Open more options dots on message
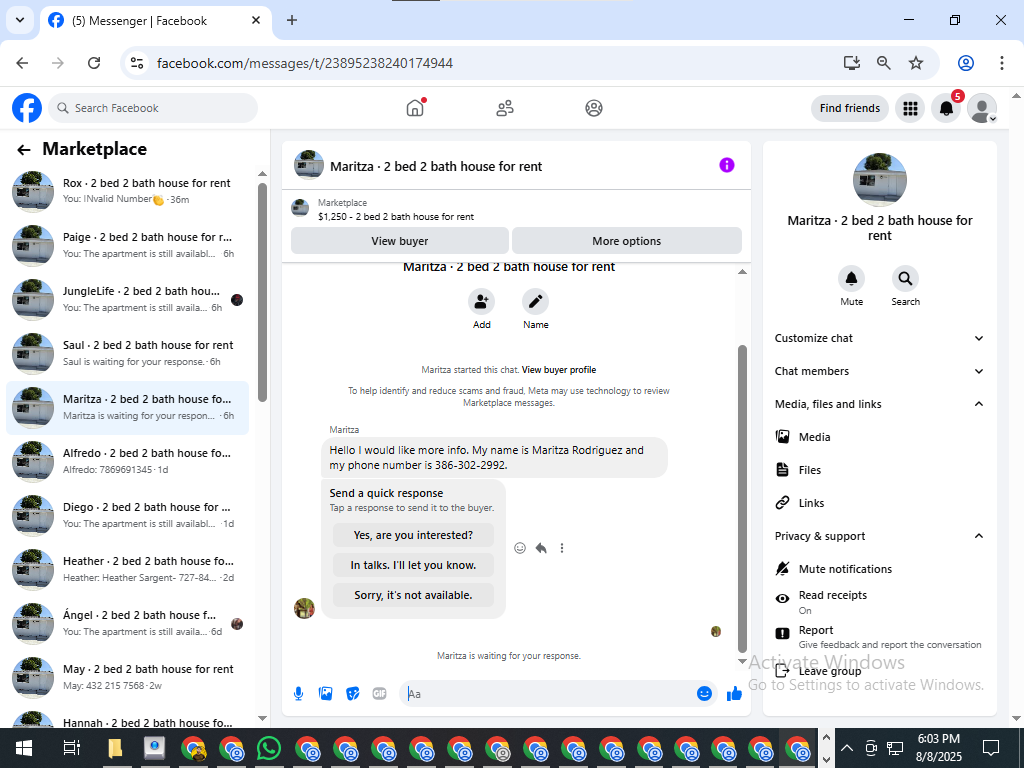This screenshot has width=1024, height=768. coord(562,548)
